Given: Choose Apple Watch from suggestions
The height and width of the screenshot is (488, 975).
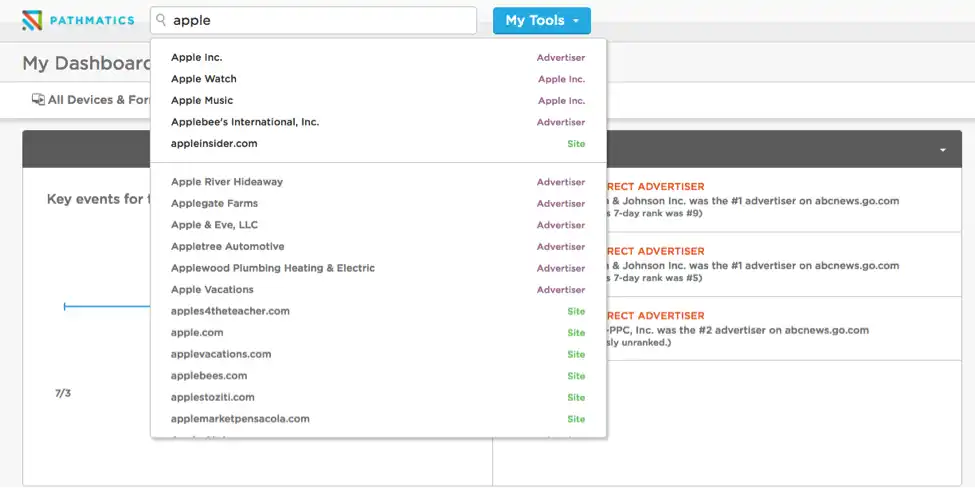Looking at the screenshot, I should [378, 79].
